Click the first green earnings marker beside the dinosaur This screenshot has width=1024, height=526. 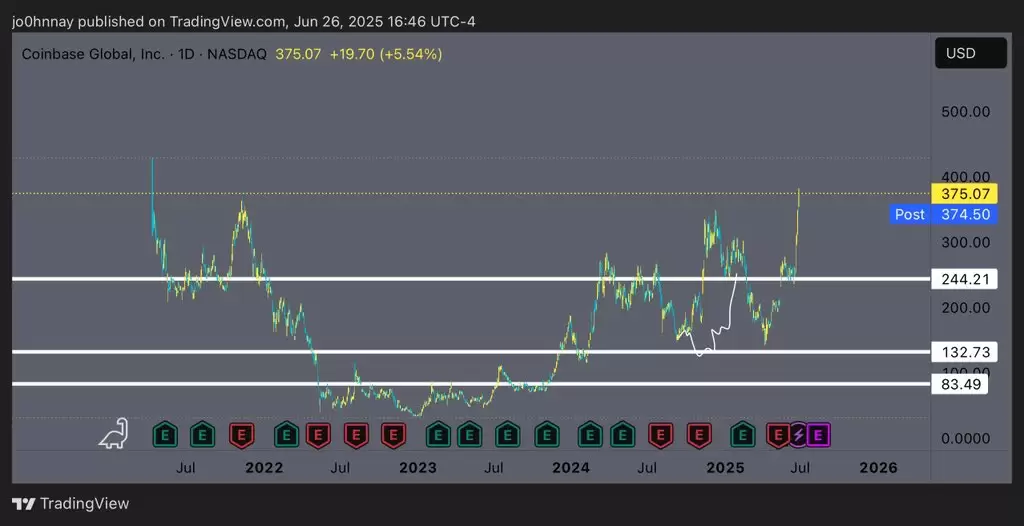coord(165,435)
